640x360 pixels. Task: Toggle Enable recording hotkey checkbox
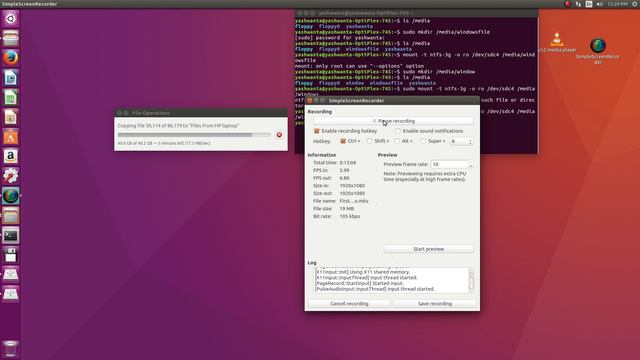(x=316, y=131)
